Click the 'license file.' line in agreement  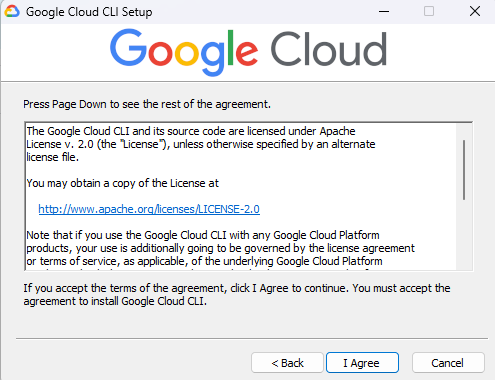(x=52, y=157)
